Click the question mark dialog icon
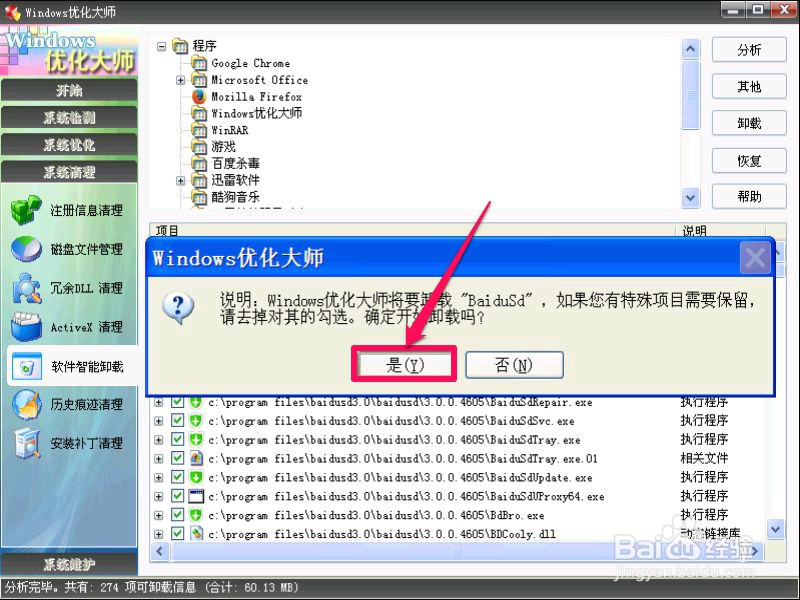Screen dimensions: 800x600 [178, 308]
